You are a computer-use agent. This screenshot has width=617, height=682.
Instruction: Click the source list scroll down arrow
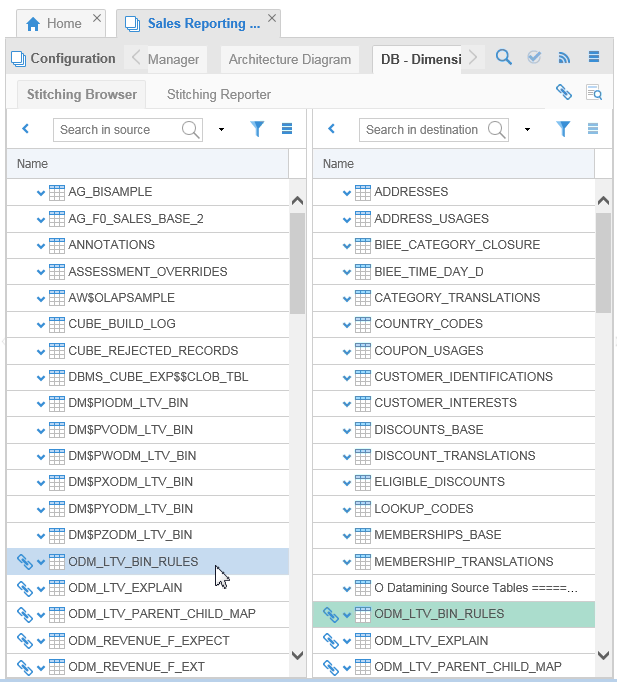297,655
